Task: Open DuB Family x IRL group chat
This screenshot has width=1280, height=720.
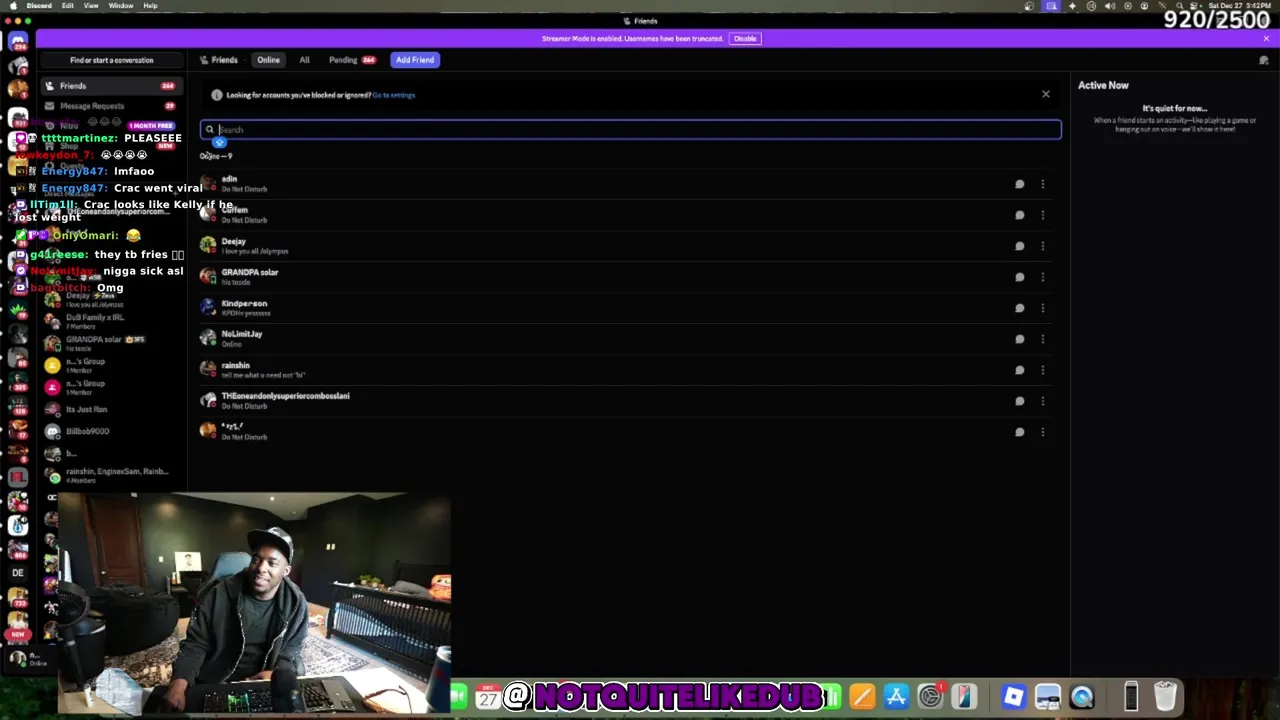Action: coord(110,321)
